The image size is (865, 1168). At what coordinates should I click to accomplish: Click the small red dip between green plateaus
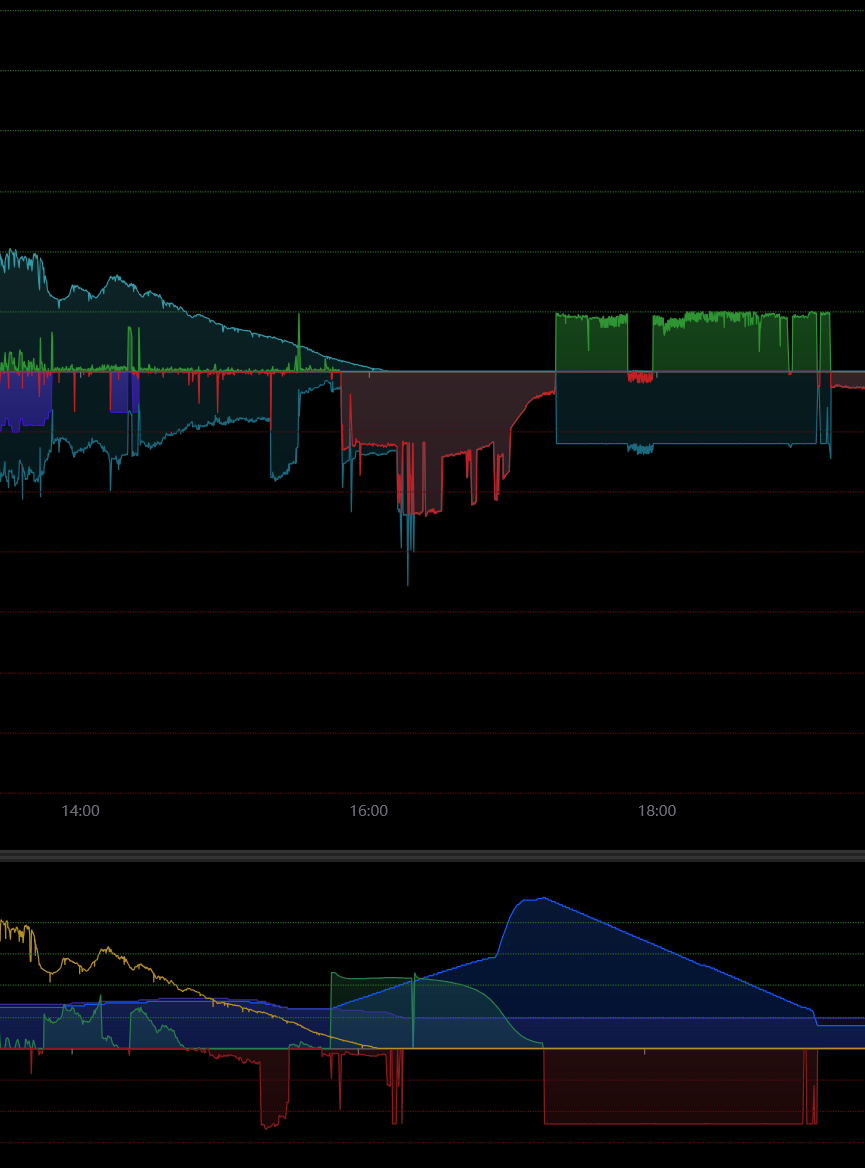[x=640, y=378]
